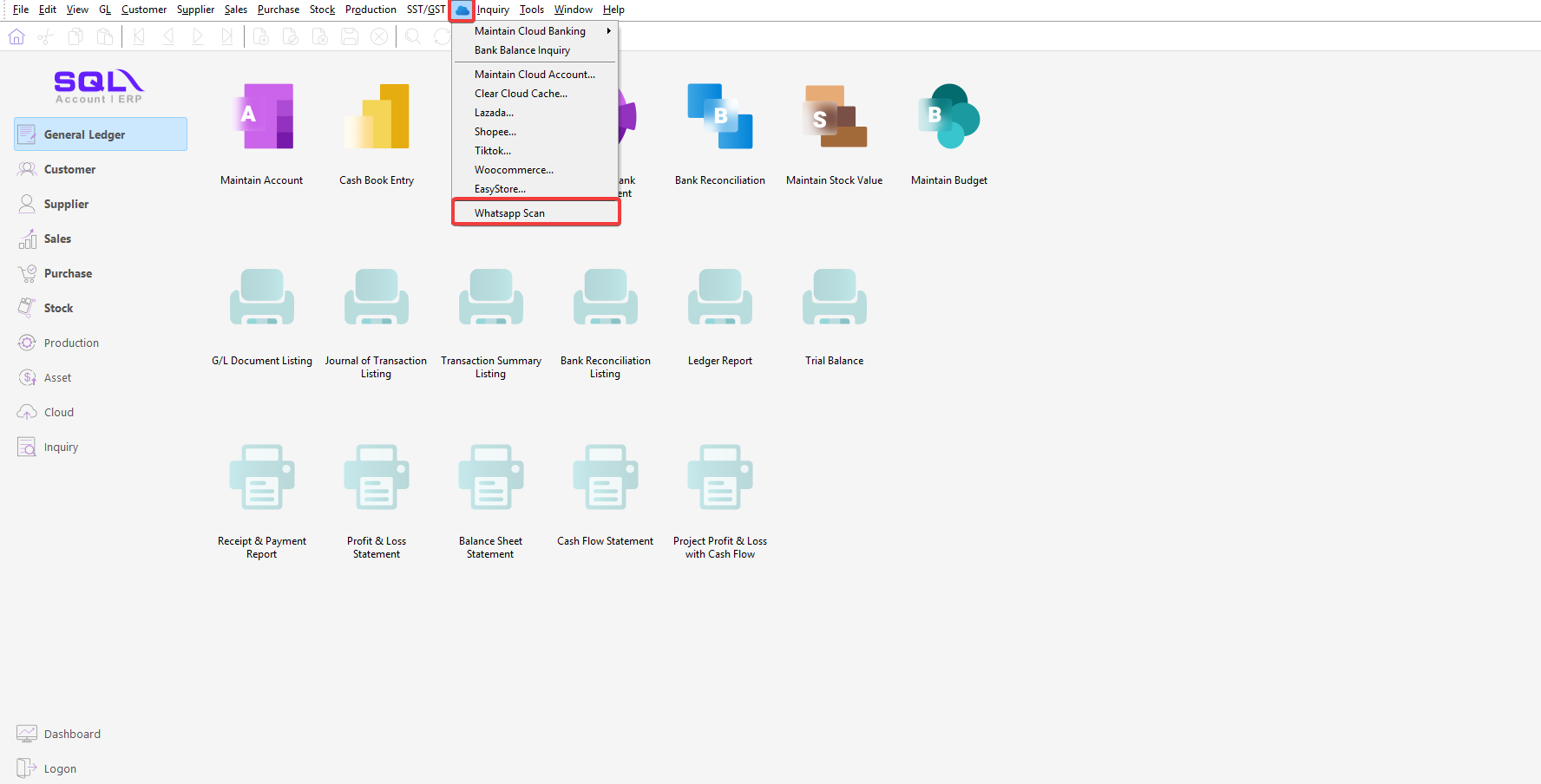1541x784 pixels.
Task: Select Supplier in sidebar
Action: 101,204
